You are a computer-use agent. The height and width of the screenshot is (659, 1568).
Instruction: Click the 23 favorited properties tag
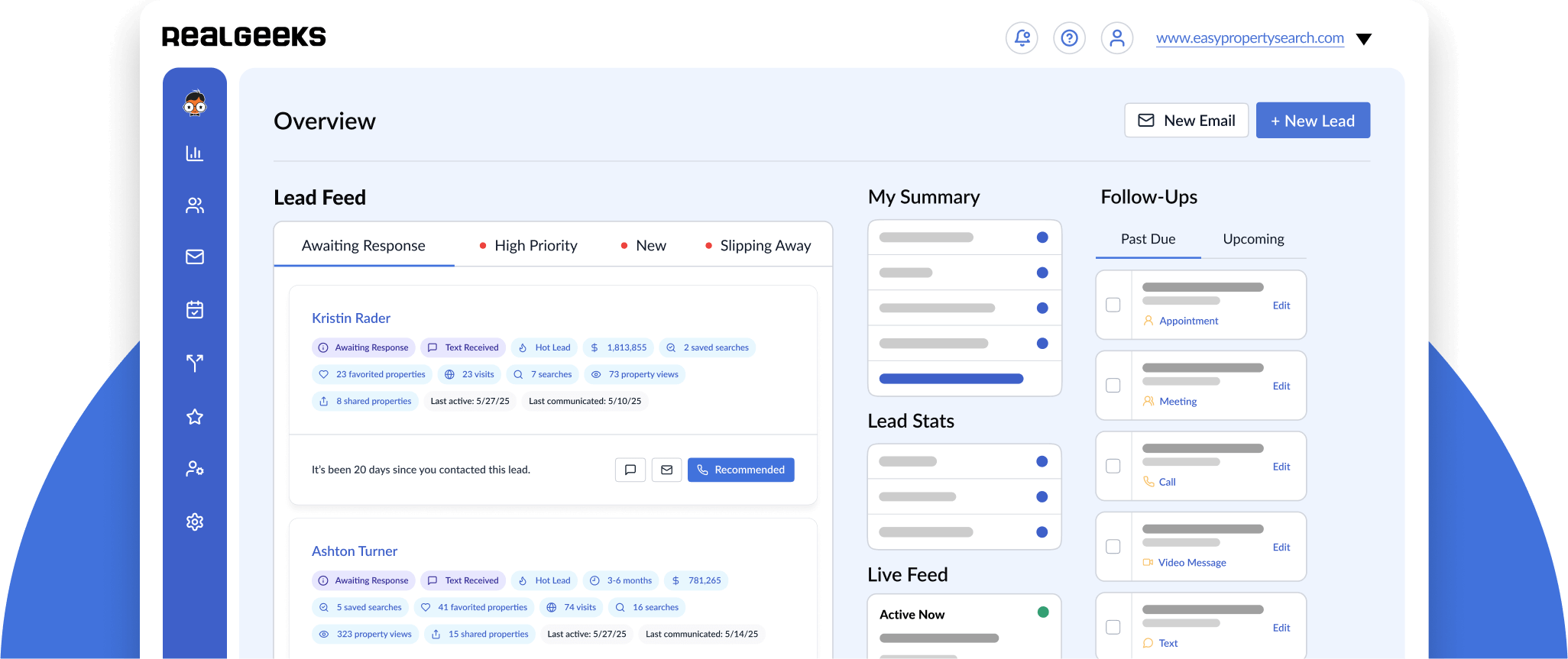pyautogui.click(x=372, y=374)
